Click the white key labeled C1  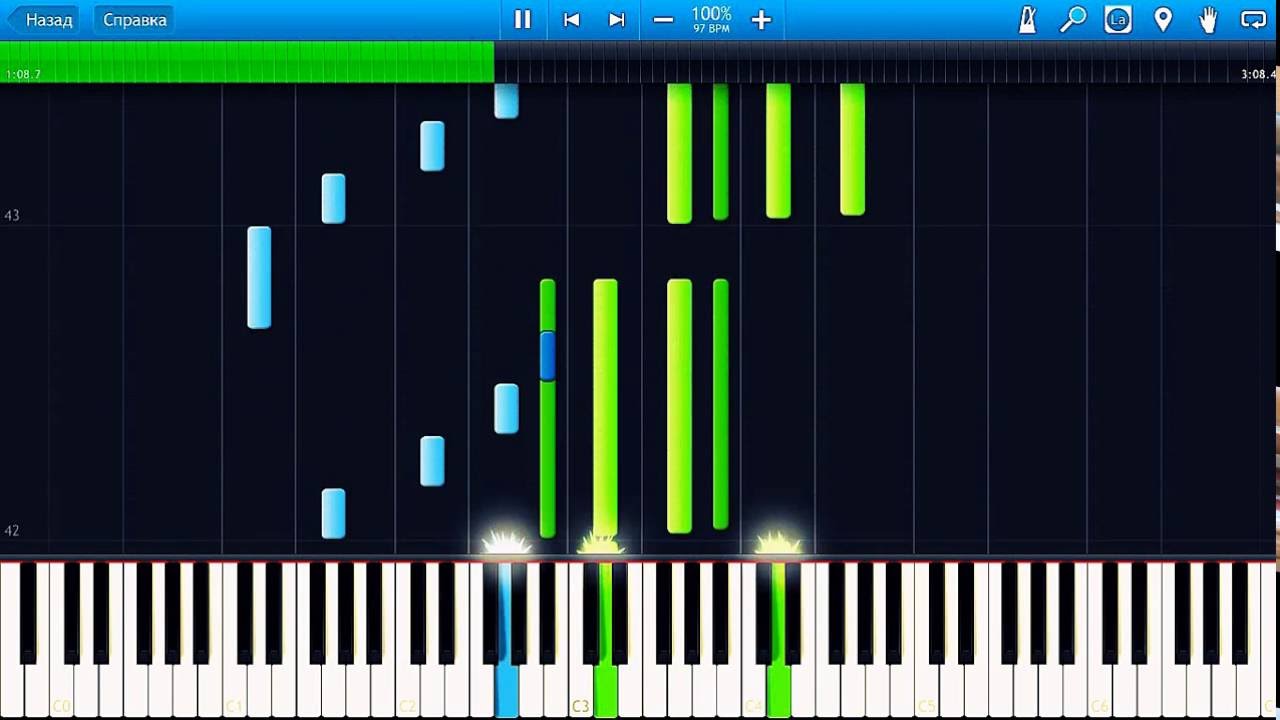pyautogui.click(x=234, y=690)
